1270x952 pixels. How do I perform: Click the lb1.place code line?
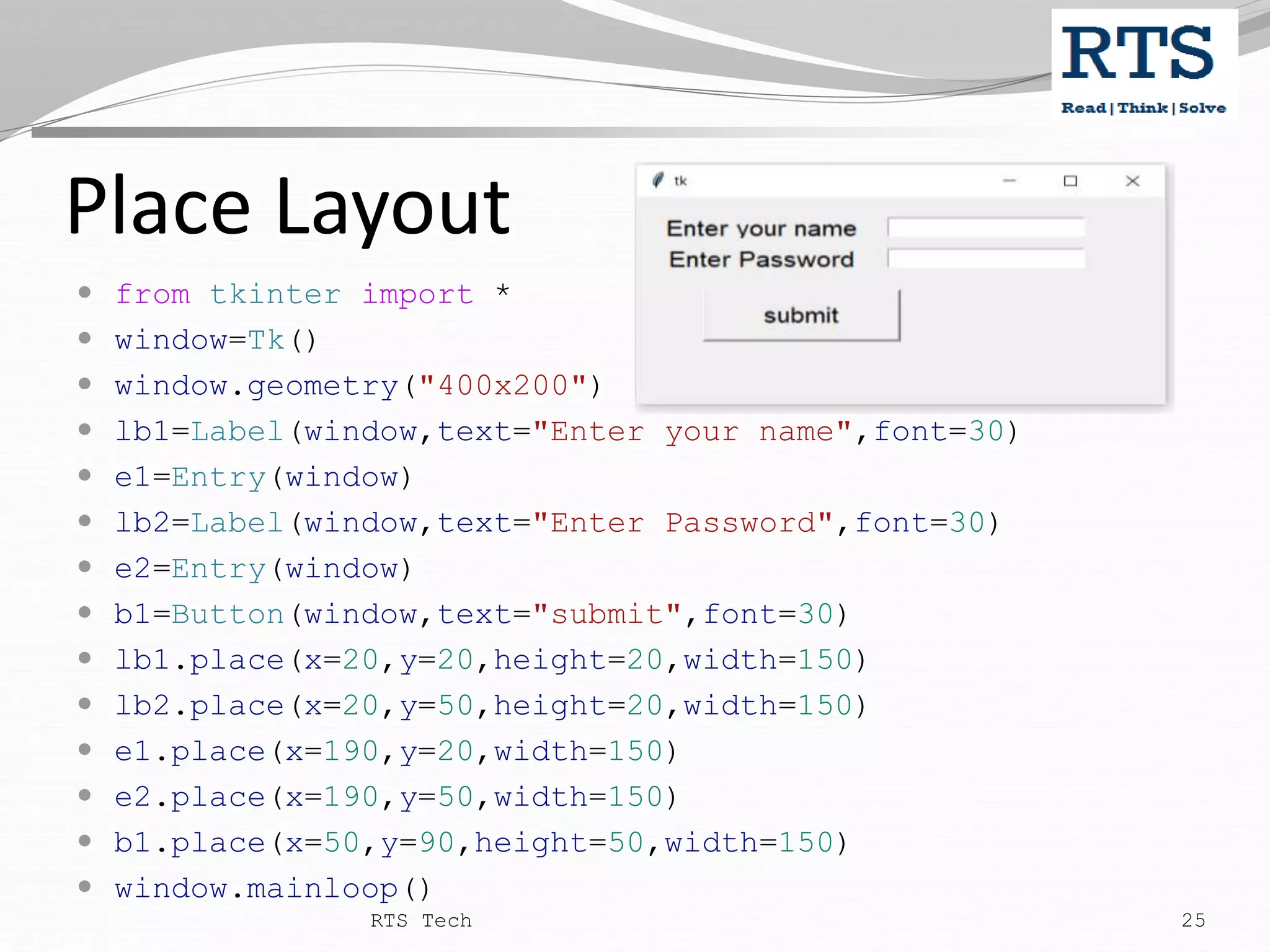(490, 659)
